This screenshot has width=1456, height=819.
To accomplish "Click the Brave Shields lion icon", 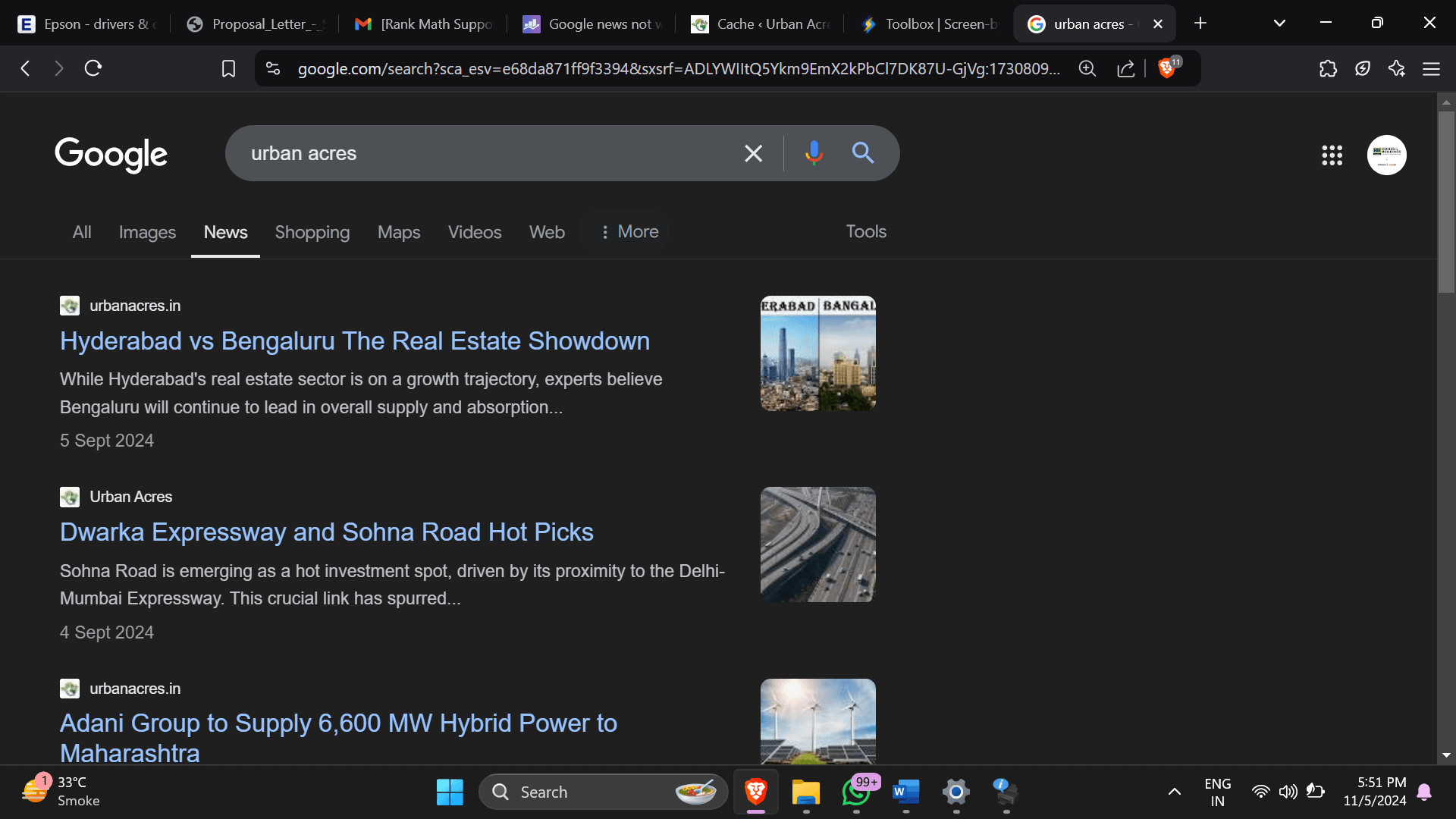I will click(x=1166, y=69).
